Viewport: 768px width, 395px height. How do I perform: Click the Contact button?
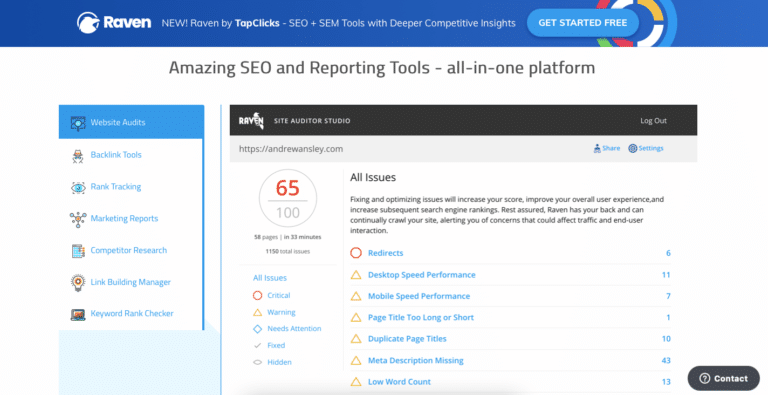click(723, 378)
